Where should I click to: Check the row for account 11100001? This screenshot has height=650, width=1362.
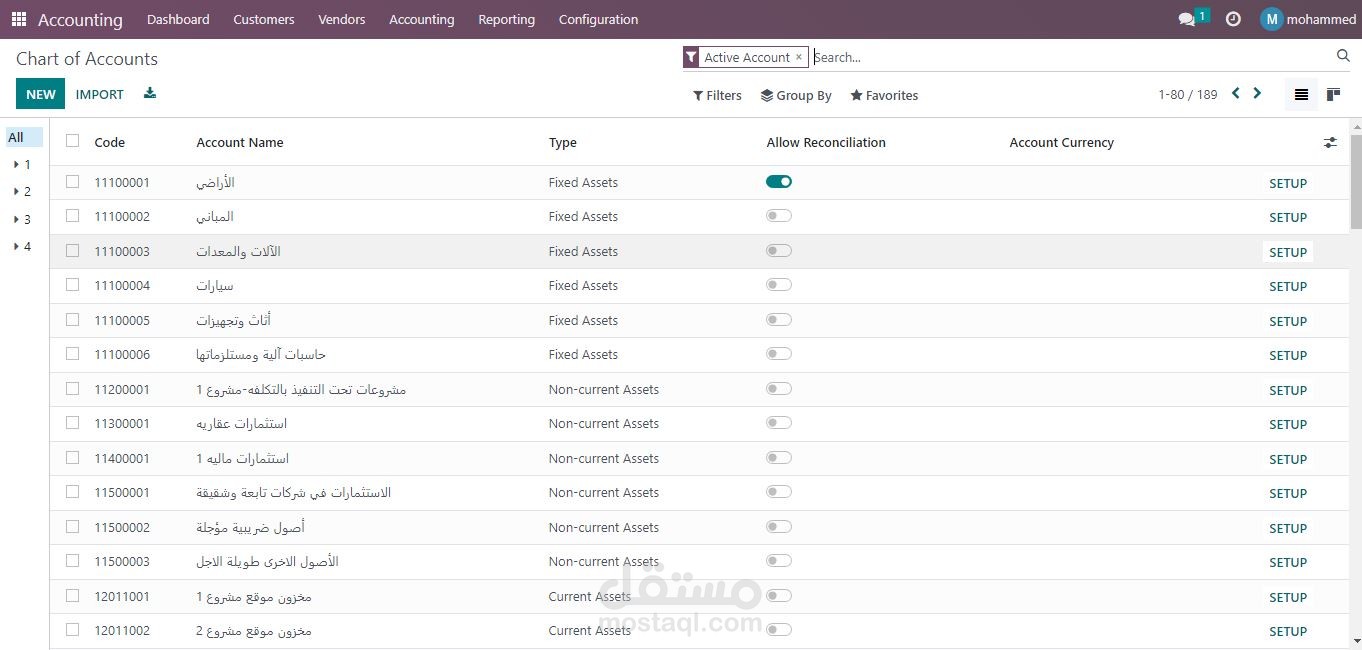72,182
